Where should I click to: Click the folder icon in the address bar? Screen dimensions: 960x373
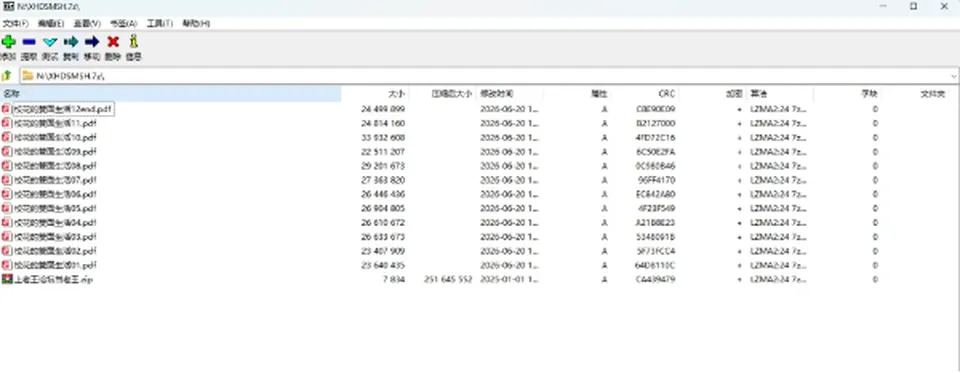[x=28, y=76]
